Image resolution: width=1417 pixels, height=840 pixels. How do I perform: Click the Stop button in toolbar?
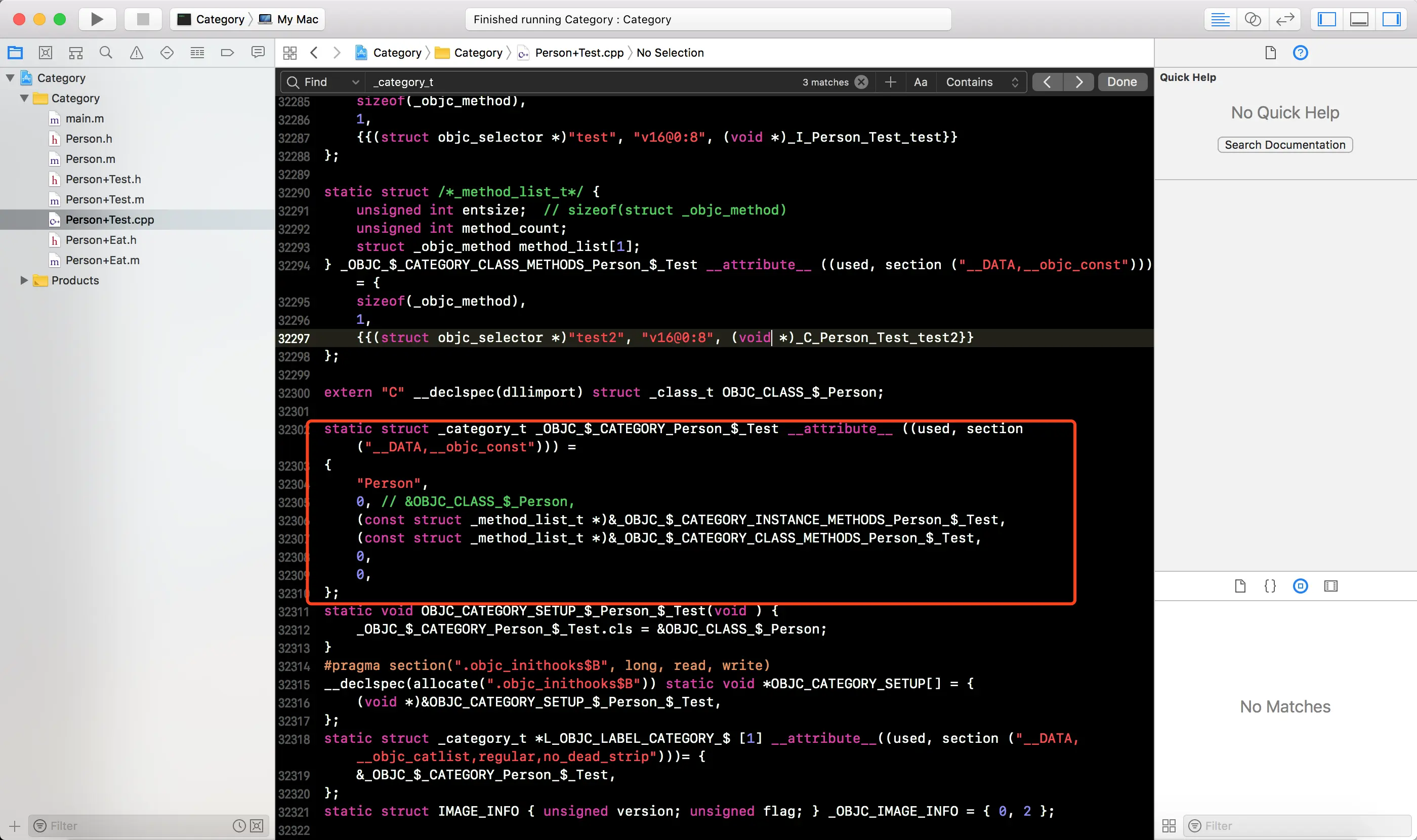[143, 19]
